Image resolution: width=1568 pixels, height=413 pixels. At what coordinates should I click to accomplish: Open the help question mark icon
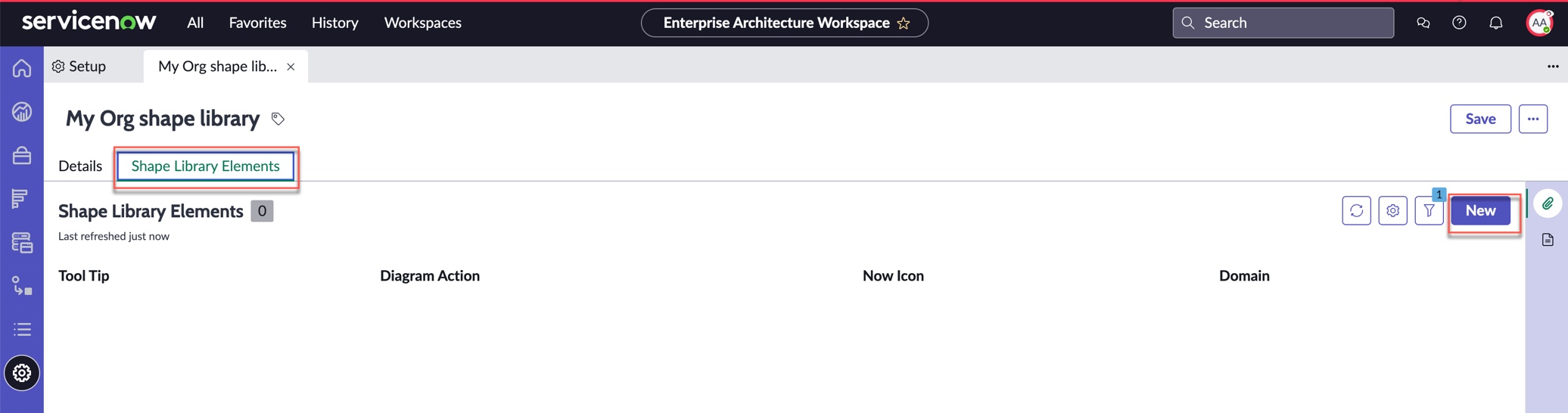[x=1459, y=23]
